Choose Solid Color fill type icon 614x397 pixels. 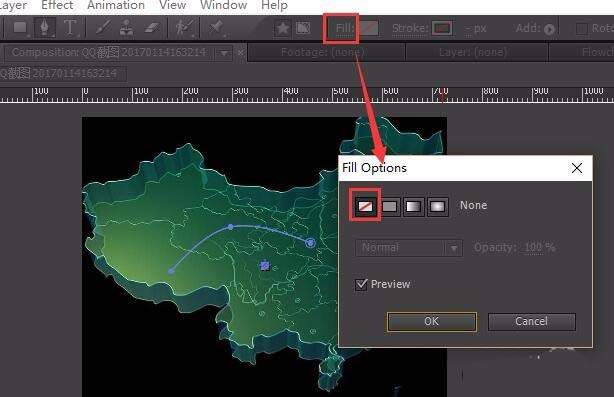click(389, 206)
